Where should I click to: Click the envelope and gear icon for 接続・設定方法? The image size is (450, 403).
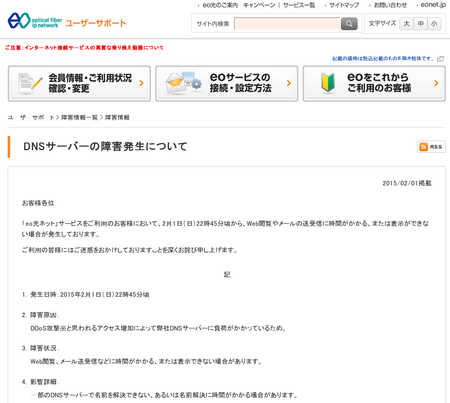[x=184, y=83]
